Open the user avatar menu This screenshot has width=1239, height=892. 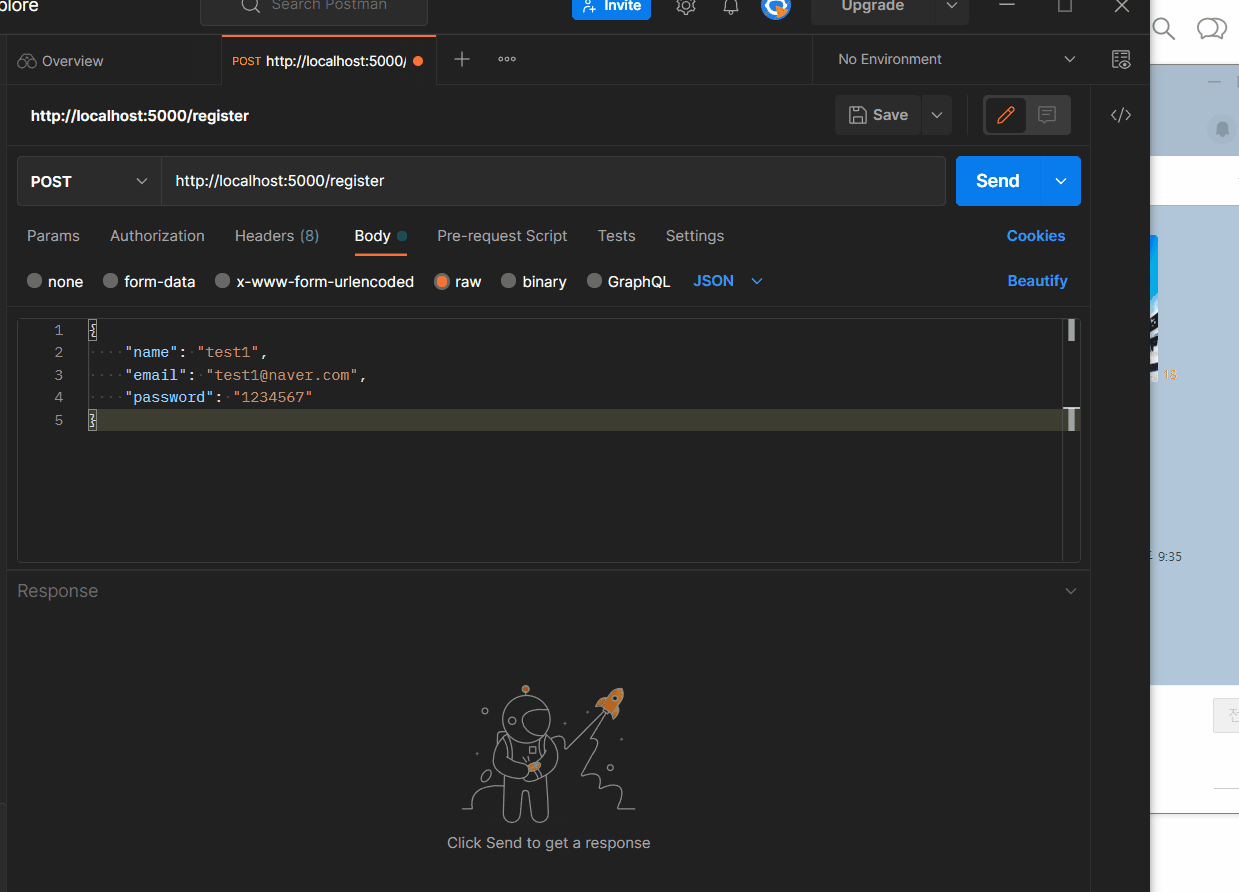pyautogui.click(x=776, y=8)
